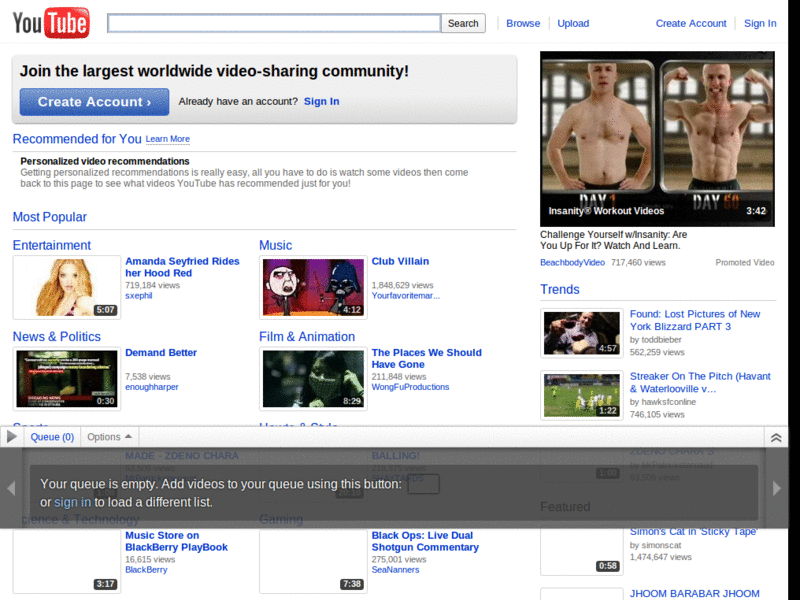This screenshot has width=800, height=600.
Task: Open the Recommended for You heading
Action: [77, 139]
